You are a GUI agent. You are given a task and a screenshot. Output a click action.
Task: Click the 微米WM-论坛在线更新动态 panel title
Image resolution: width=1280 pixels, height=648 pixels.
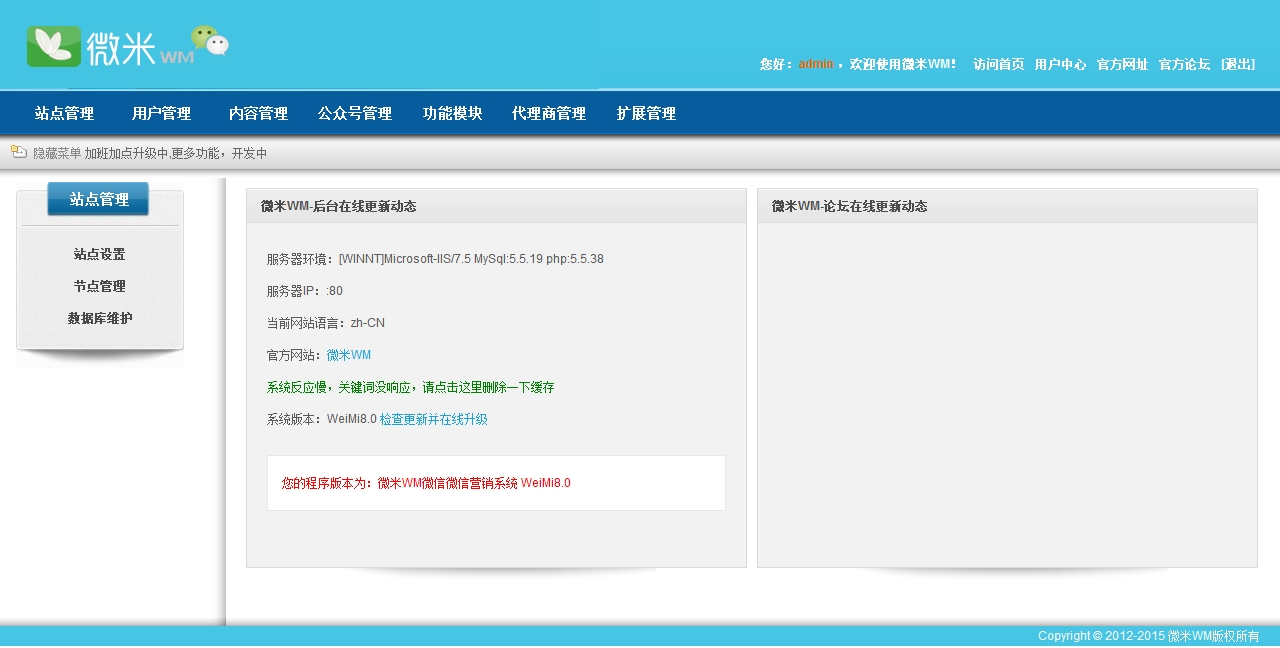[849, 206]
